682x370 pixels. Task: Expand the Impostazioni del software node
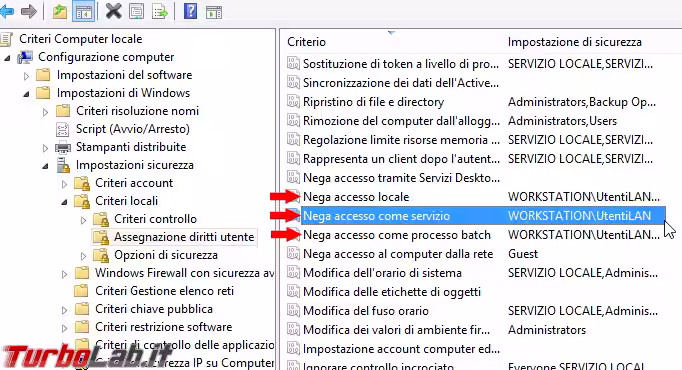tap(26, 76)
